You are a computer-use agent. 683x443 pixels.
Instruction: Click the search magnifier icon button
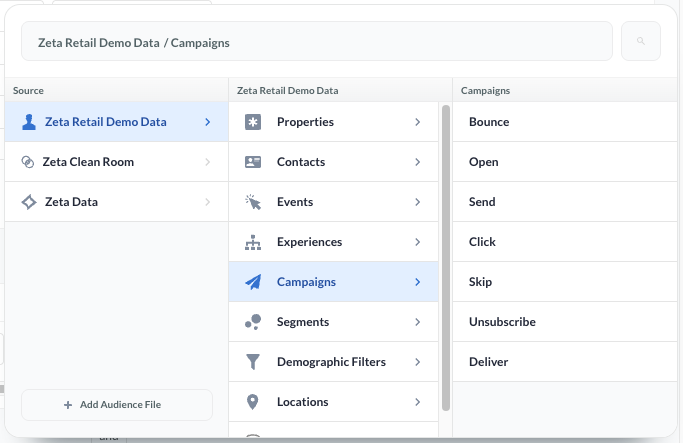click(640, 41)
